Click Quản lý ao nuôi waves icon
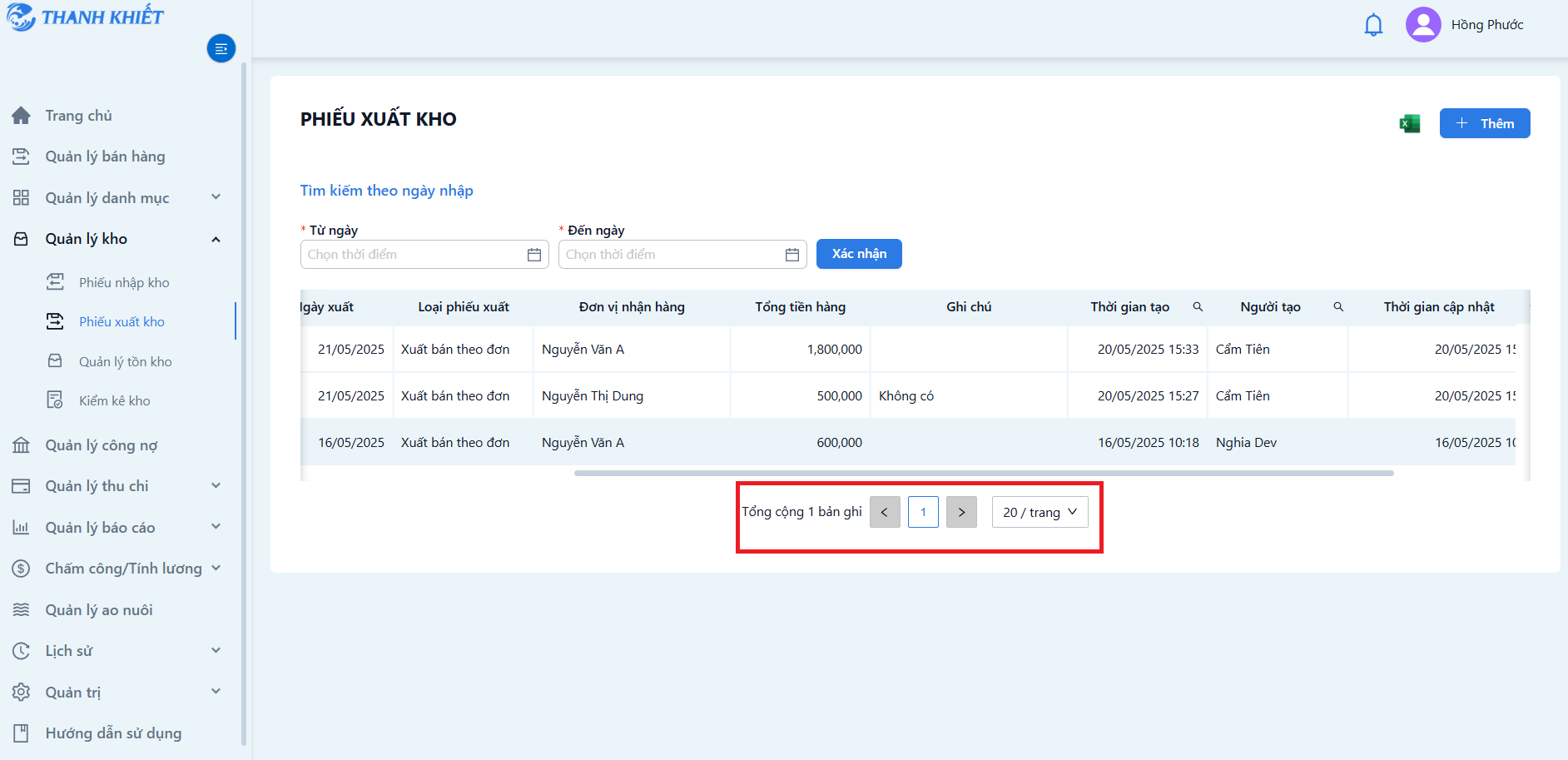The image size is (1568, 760). pyautogui.click(x=21, y=610)
